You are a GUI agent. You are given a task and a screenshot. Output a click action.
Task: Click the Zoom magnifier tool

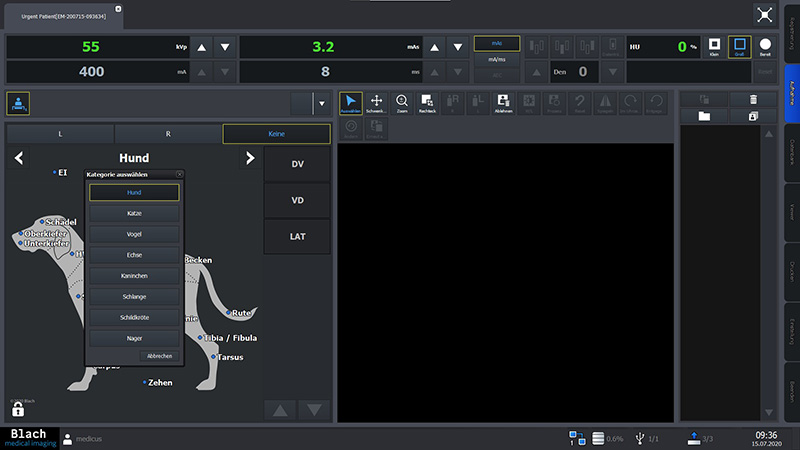[x=402, y=103]
